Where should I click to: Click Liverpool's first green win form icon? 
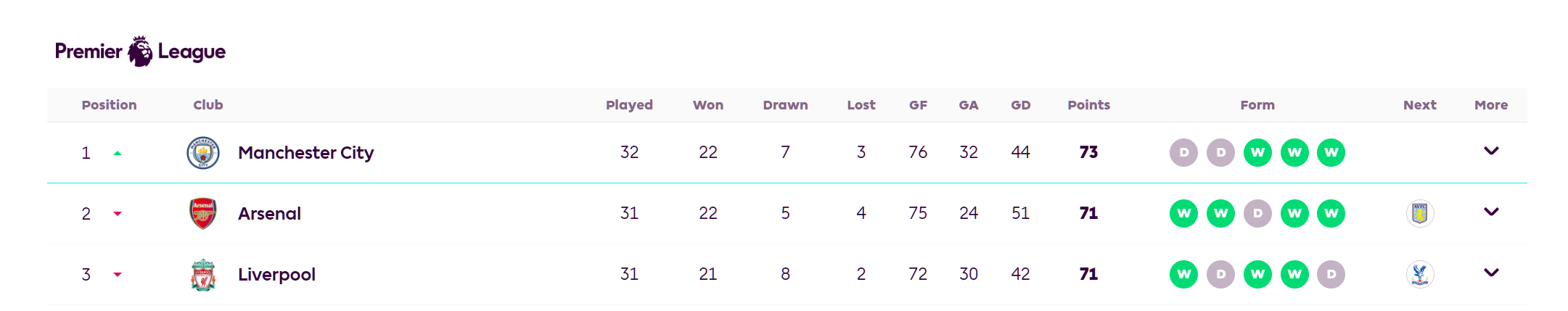tap(1183, 275)
